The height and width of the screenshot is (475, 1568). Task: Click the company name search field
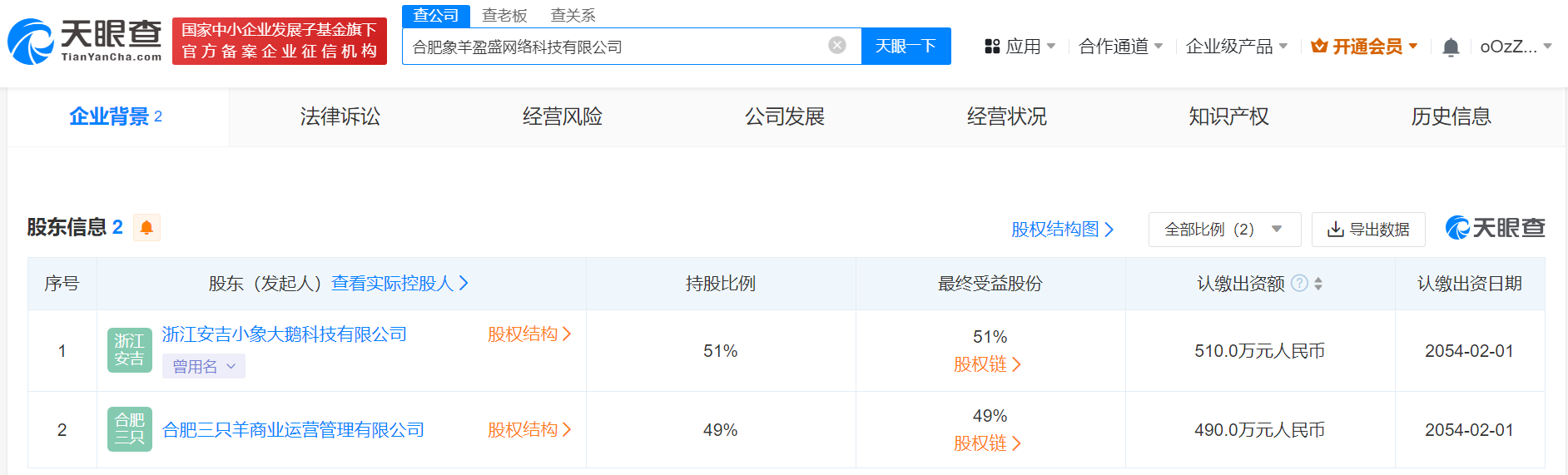click(x=616, y=47)
